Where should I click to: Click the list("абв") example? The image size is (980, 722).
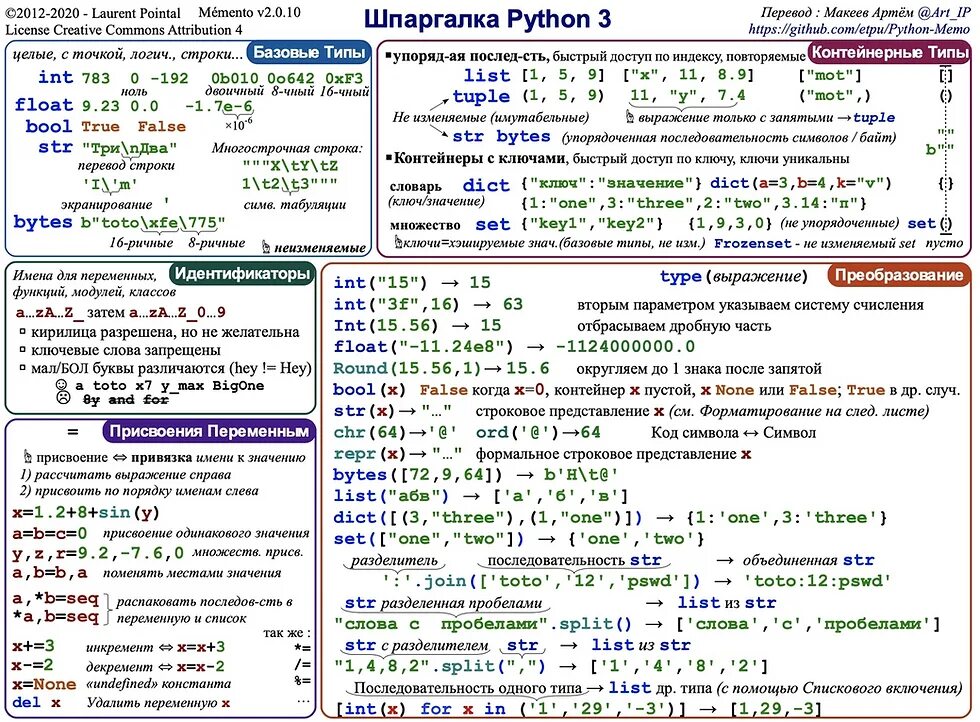coord(391,496)
